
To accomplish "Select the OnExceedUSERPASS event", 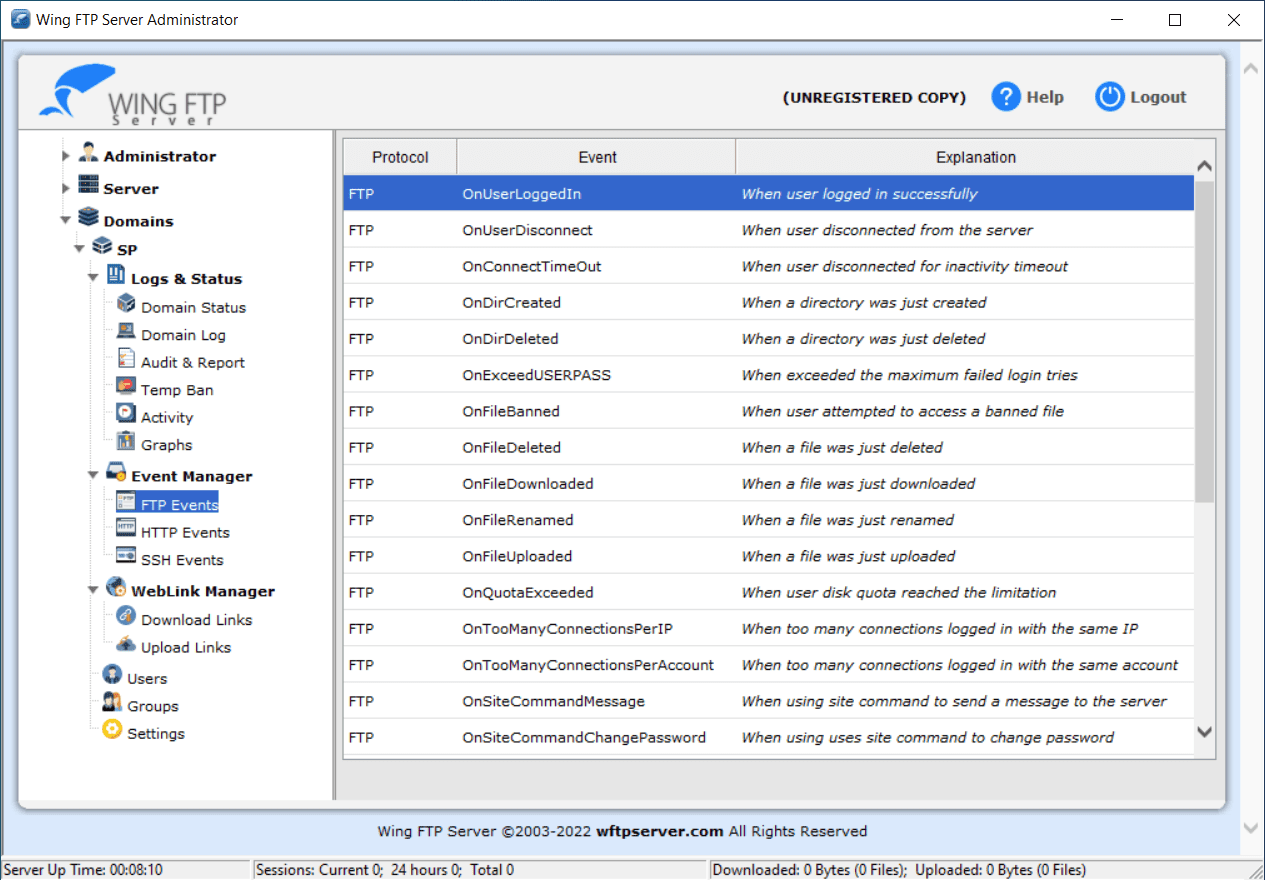I will (x=769, y=375).
